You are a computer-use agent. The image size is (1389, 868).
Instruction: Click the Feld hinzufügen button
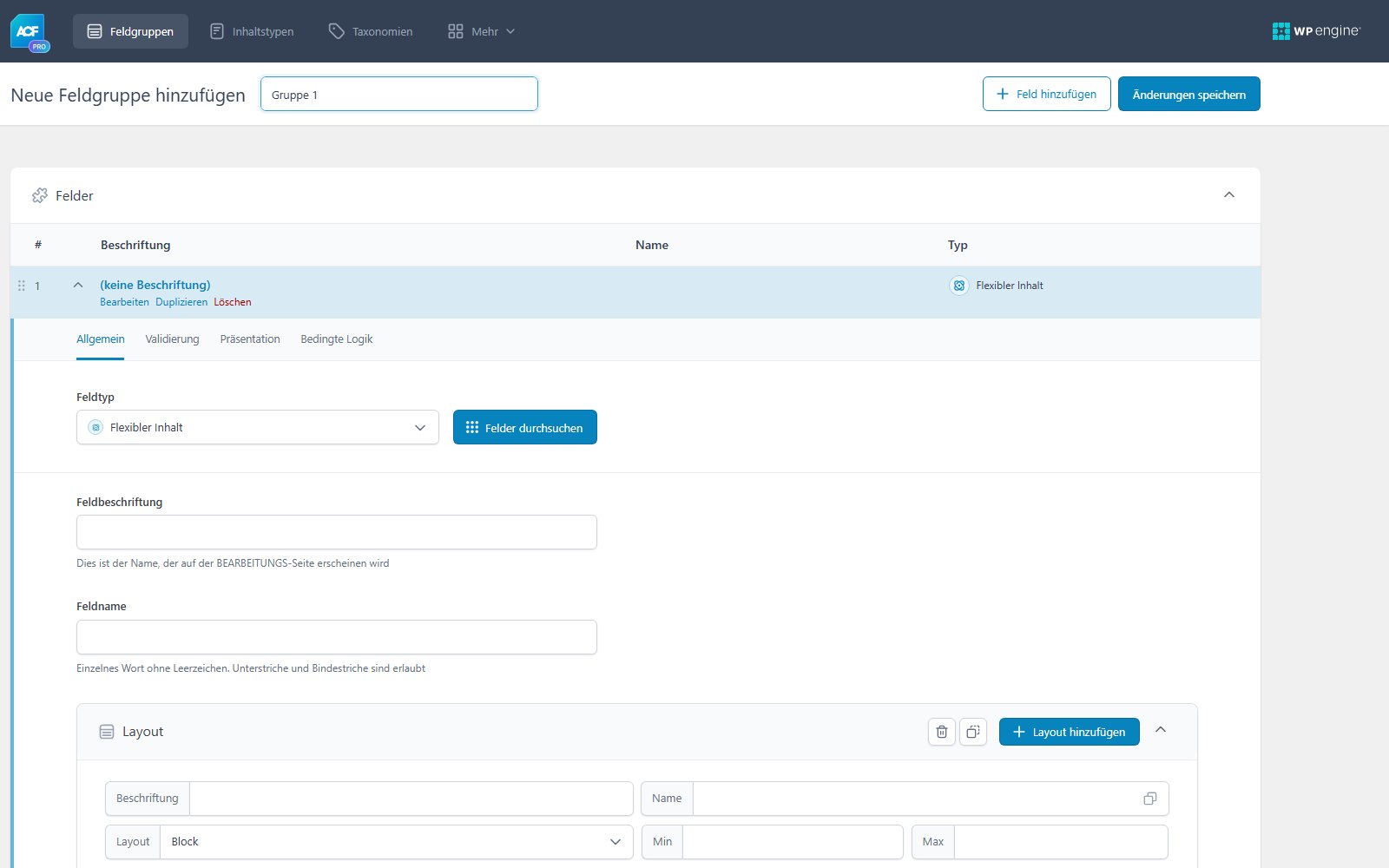(1046, 94)
